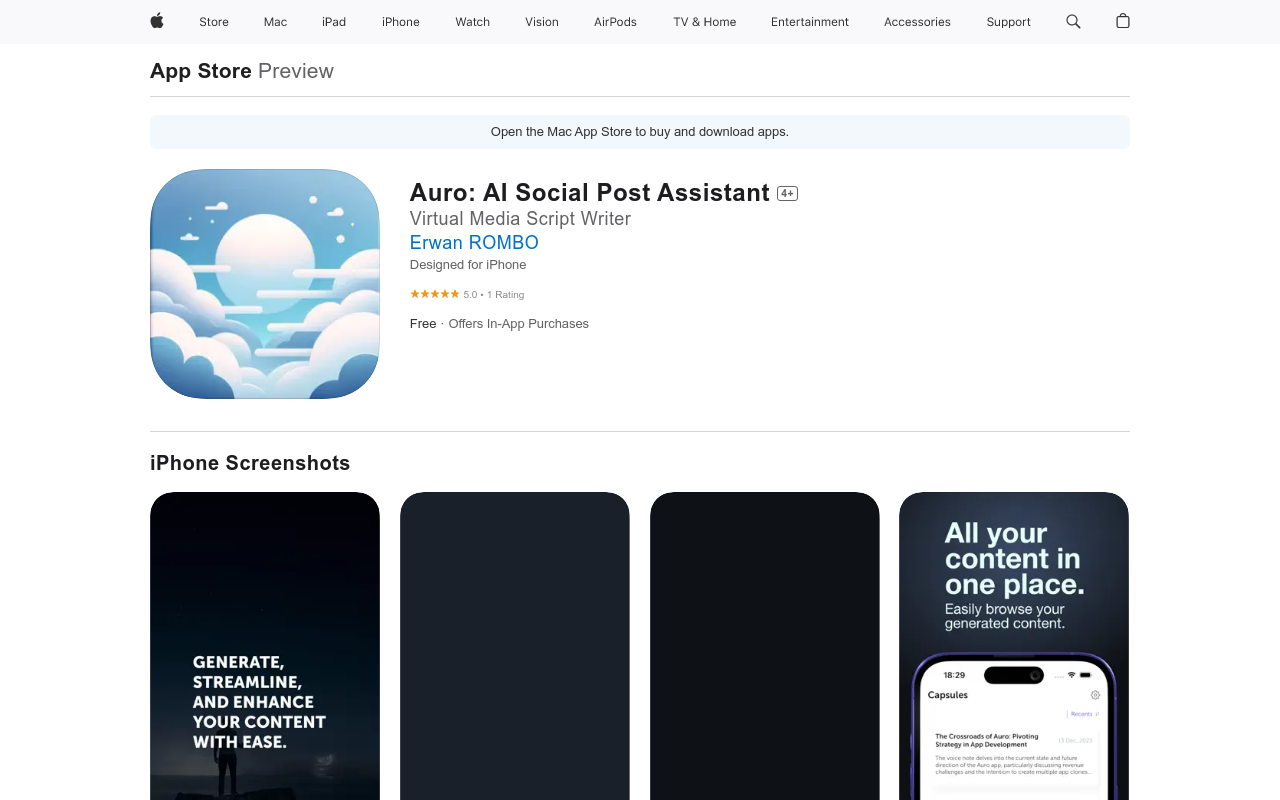
Task: Go to App Store heading link
Action: (201, 71)
